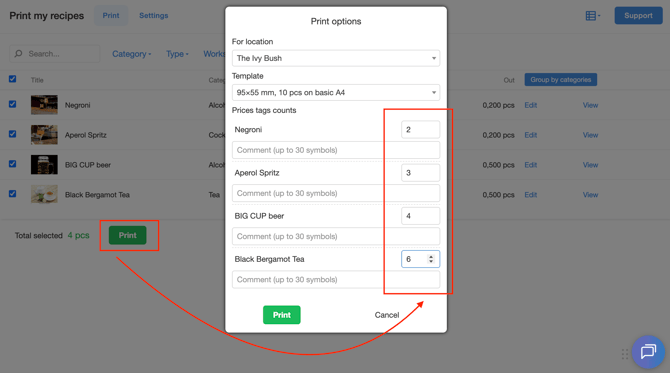This screenshot has height=373, width=670.
Task: Open the View link for BIG CUP beer
Action: point(591,165)
